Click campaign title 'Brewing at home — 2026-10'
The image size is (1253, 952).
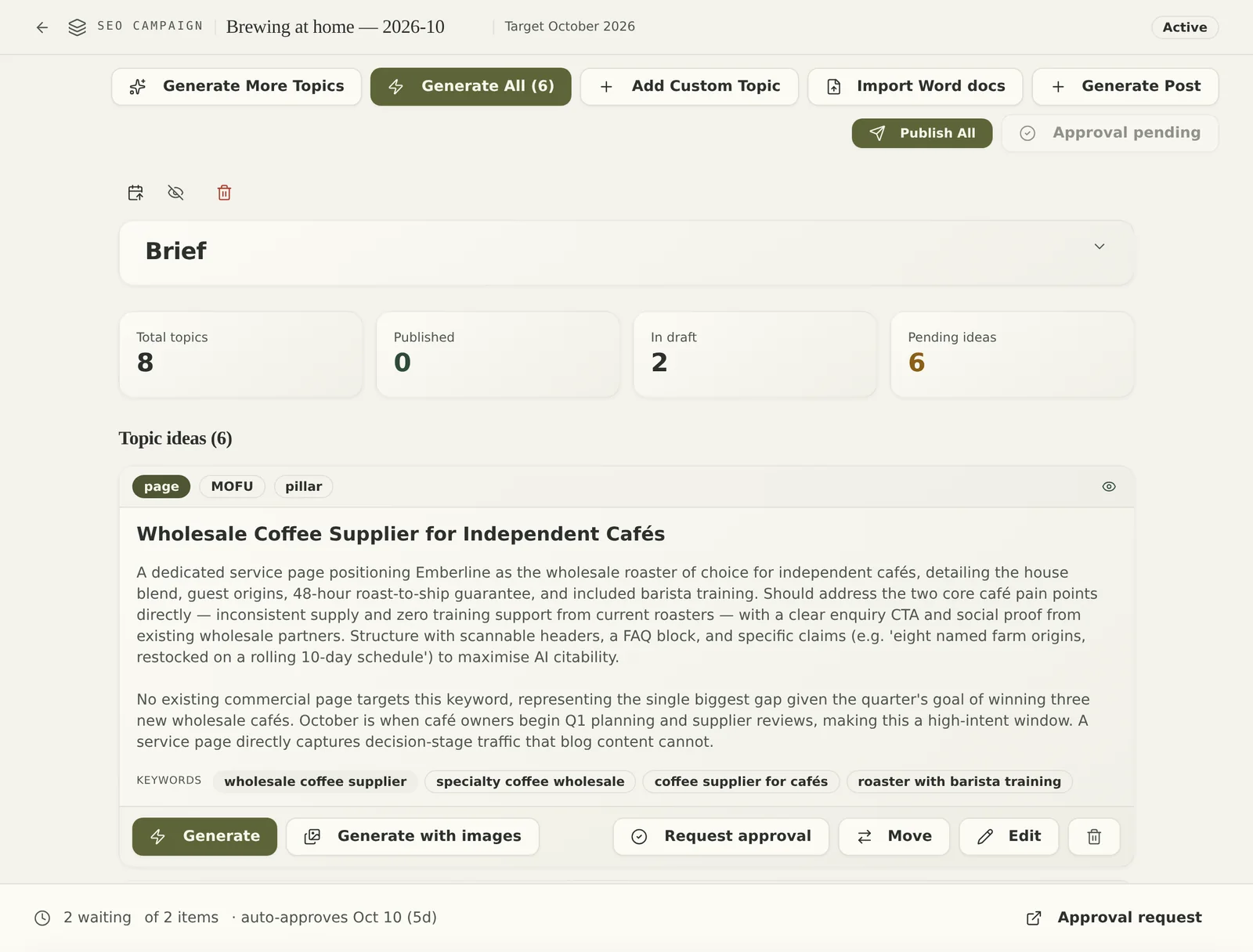tap(335, 27)
